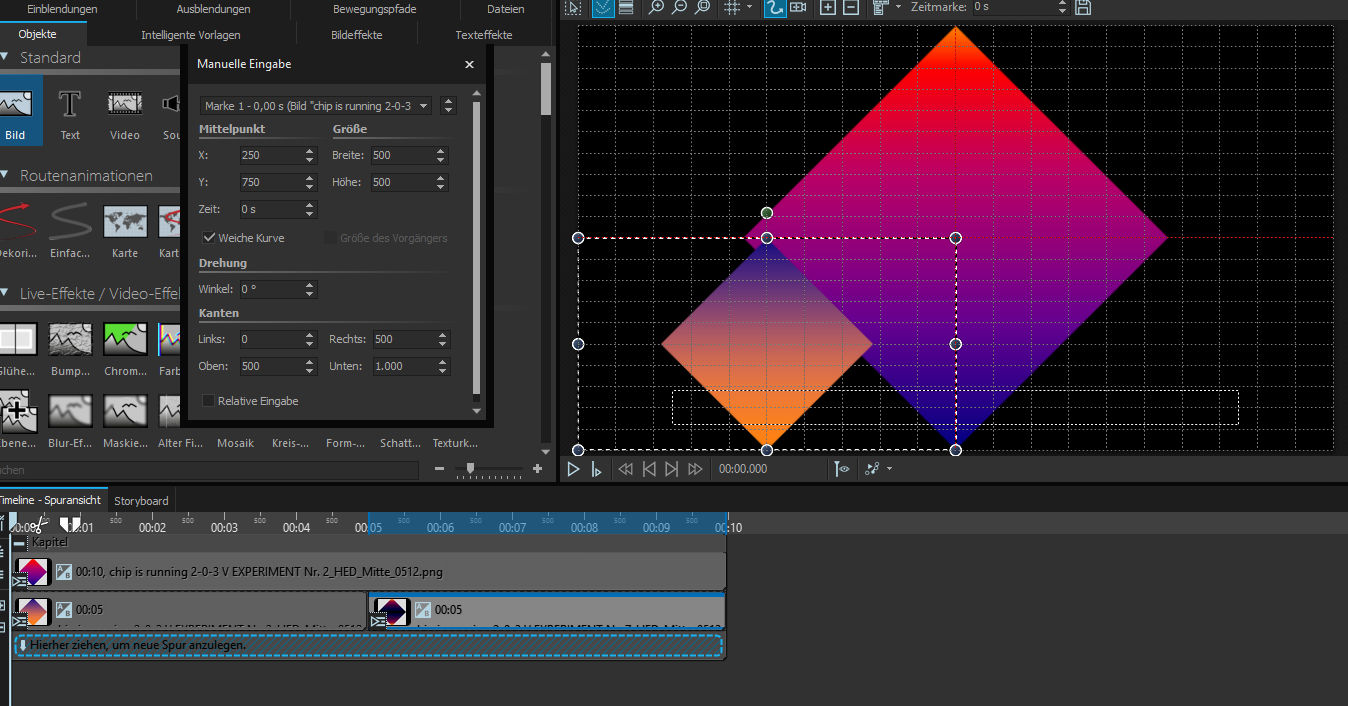Open the grid settings icon
The width and height of the screenshot is (1348, 706).
[x=731, y=8]
